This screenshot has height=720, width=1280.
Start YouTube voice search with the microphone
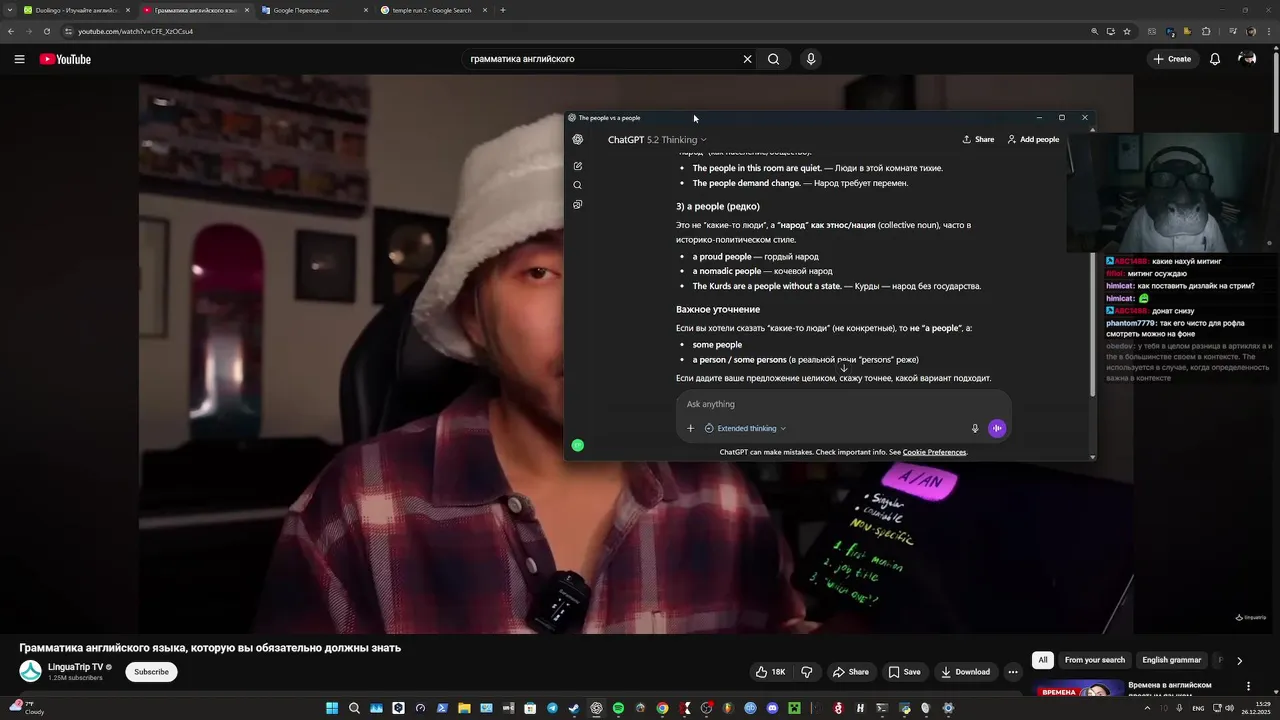[x=811, y=59]
